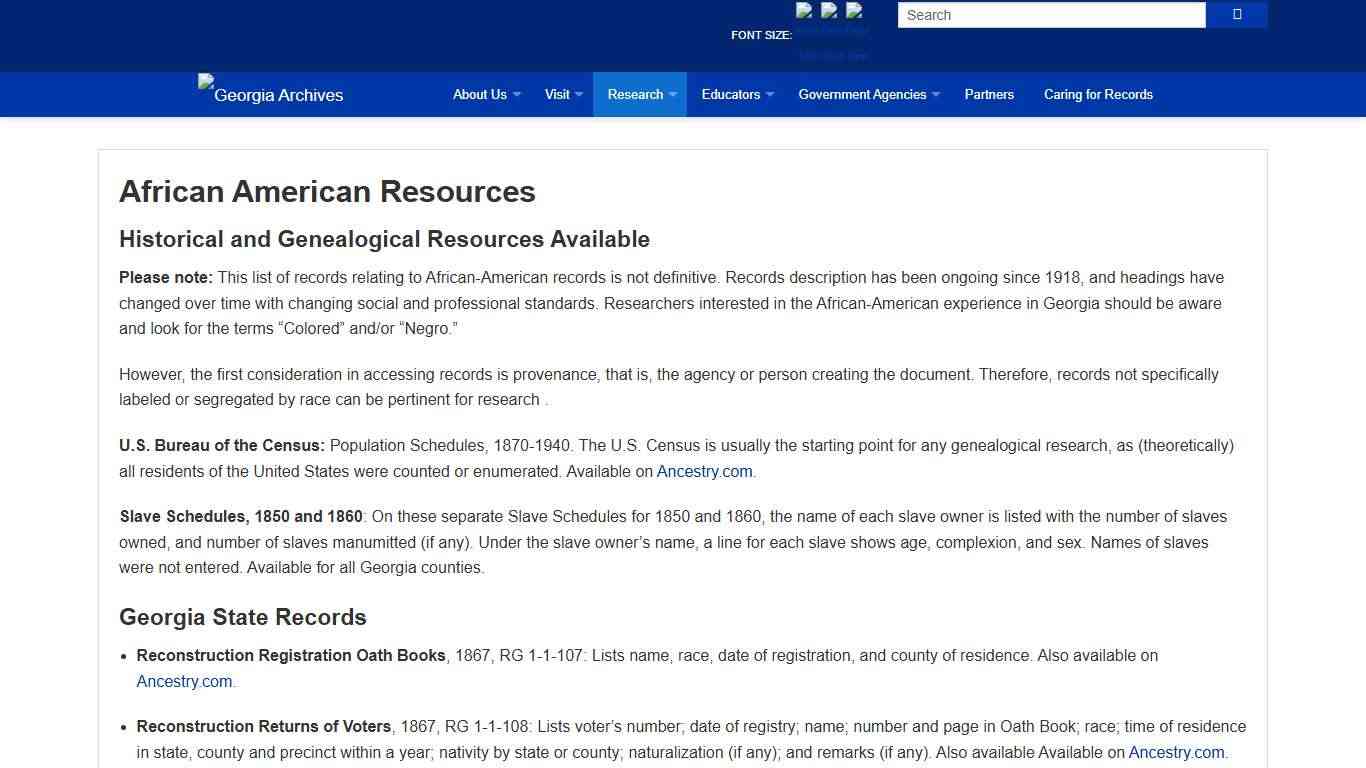The height and width of the screenshot is (768, 1366).
Task: Click the blue search submit button
Action: pos(1236,14)
